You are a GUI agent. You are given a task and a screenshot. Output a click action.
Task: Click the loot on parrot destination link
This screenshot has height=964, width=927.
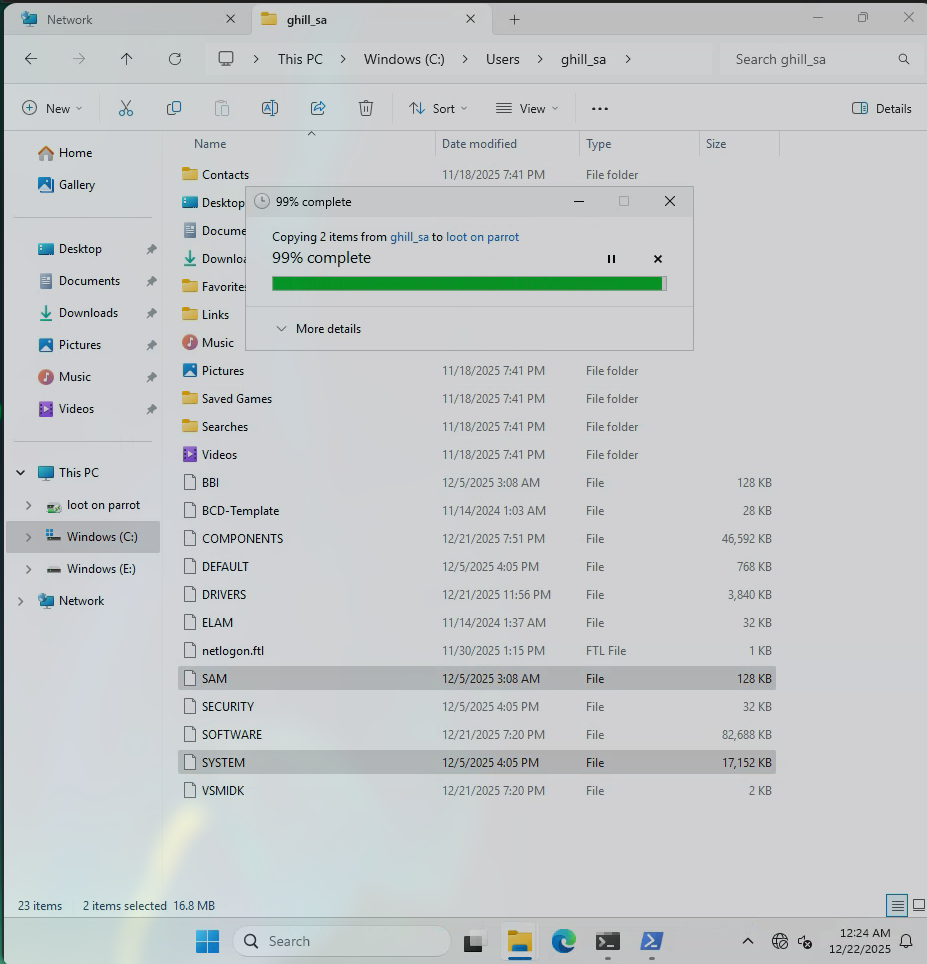(x=482, y=237)
